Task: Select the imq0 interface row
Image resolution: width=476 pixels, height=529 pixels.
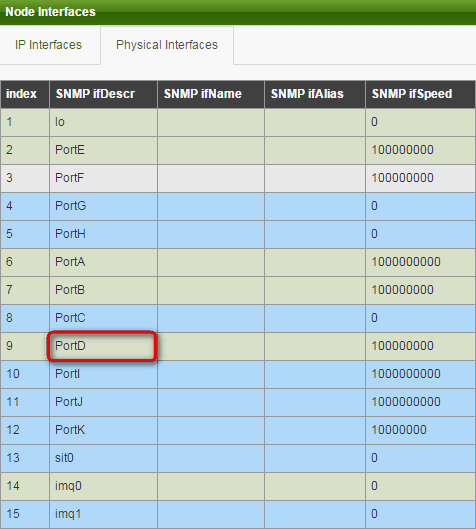Action: [x=238, y=486]
